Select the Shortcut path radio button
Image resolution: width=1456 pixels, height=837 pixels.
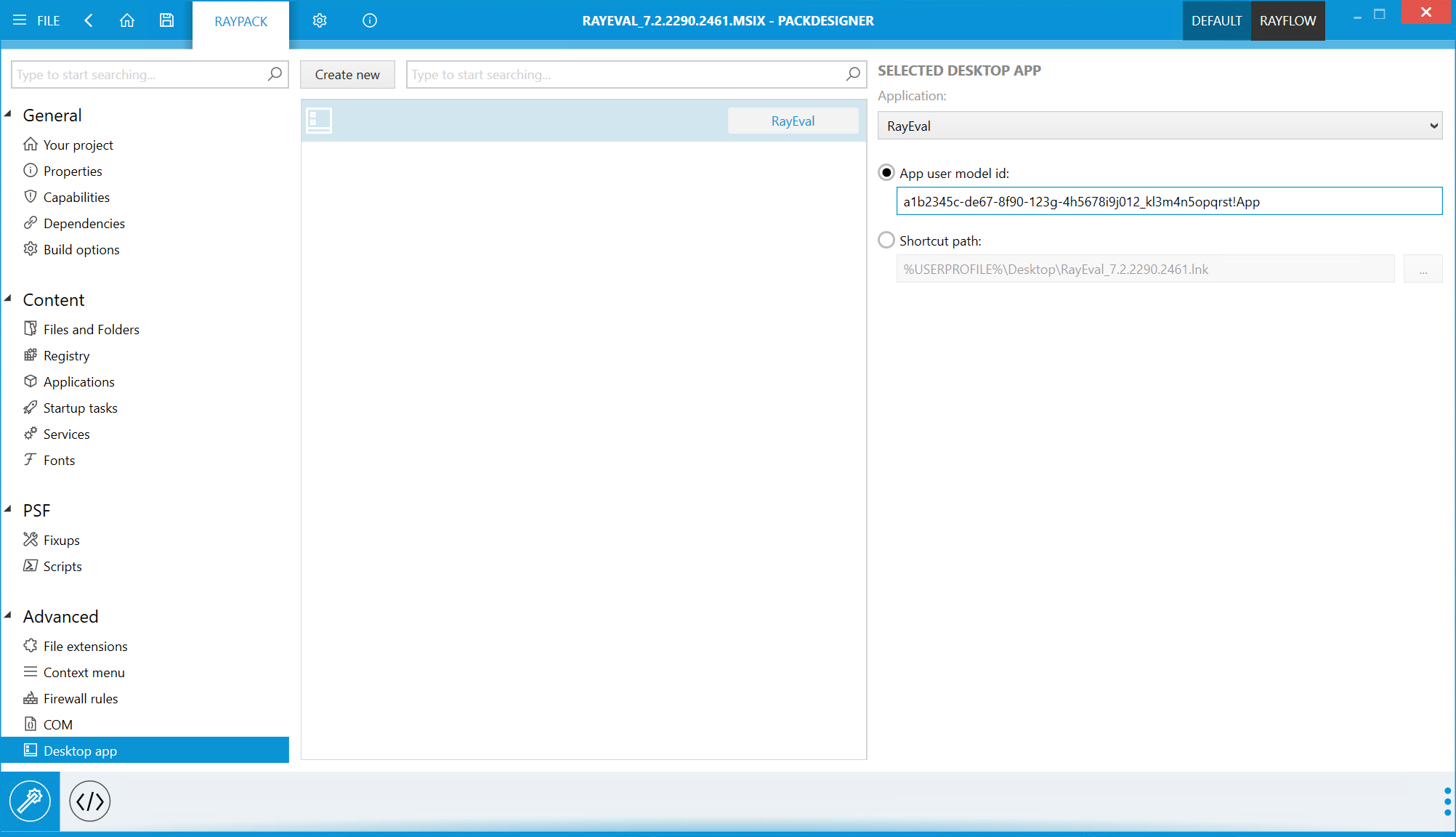[x=885, y=240]
